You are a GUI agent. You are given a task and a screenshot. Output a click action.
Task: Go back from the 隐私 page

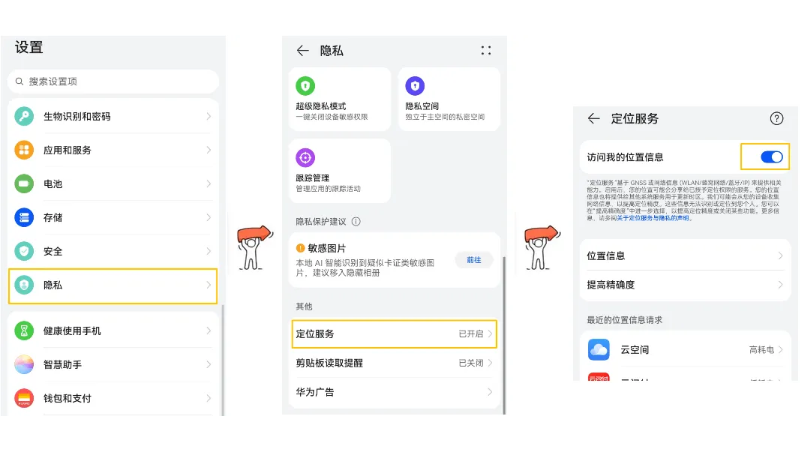pos(303,51)
